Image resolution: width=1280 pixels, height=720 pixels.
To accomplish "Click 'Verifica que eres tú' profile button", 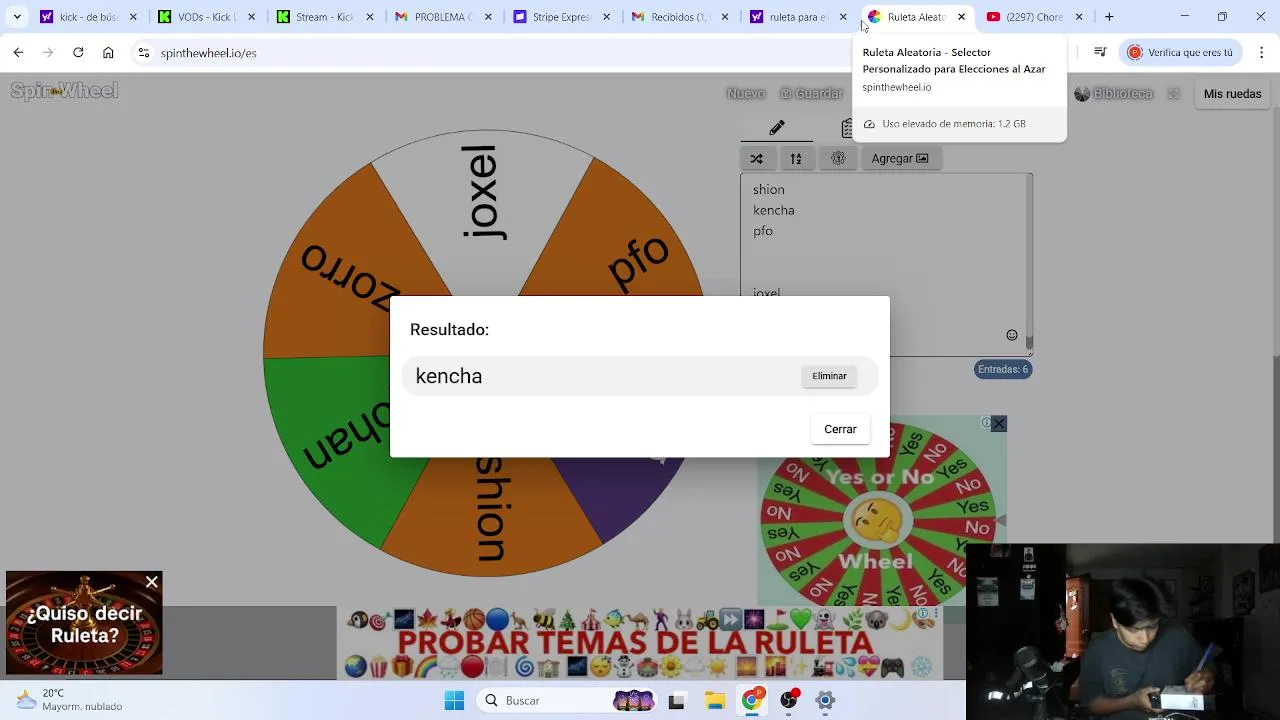I will point(1182,52).
